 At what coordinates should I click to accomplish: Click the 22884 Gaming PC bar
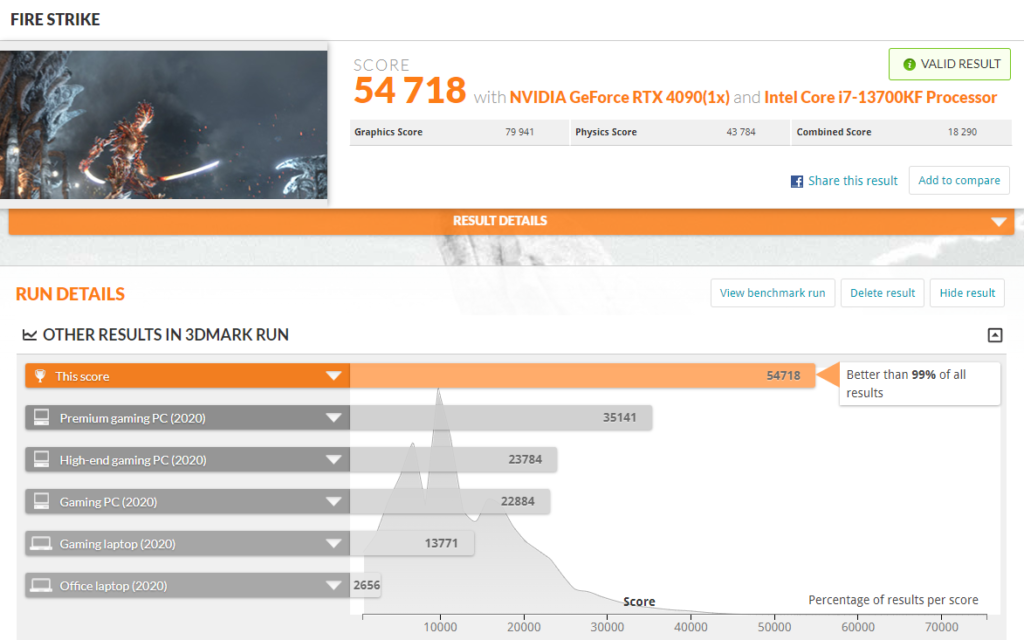coord(450,502)
